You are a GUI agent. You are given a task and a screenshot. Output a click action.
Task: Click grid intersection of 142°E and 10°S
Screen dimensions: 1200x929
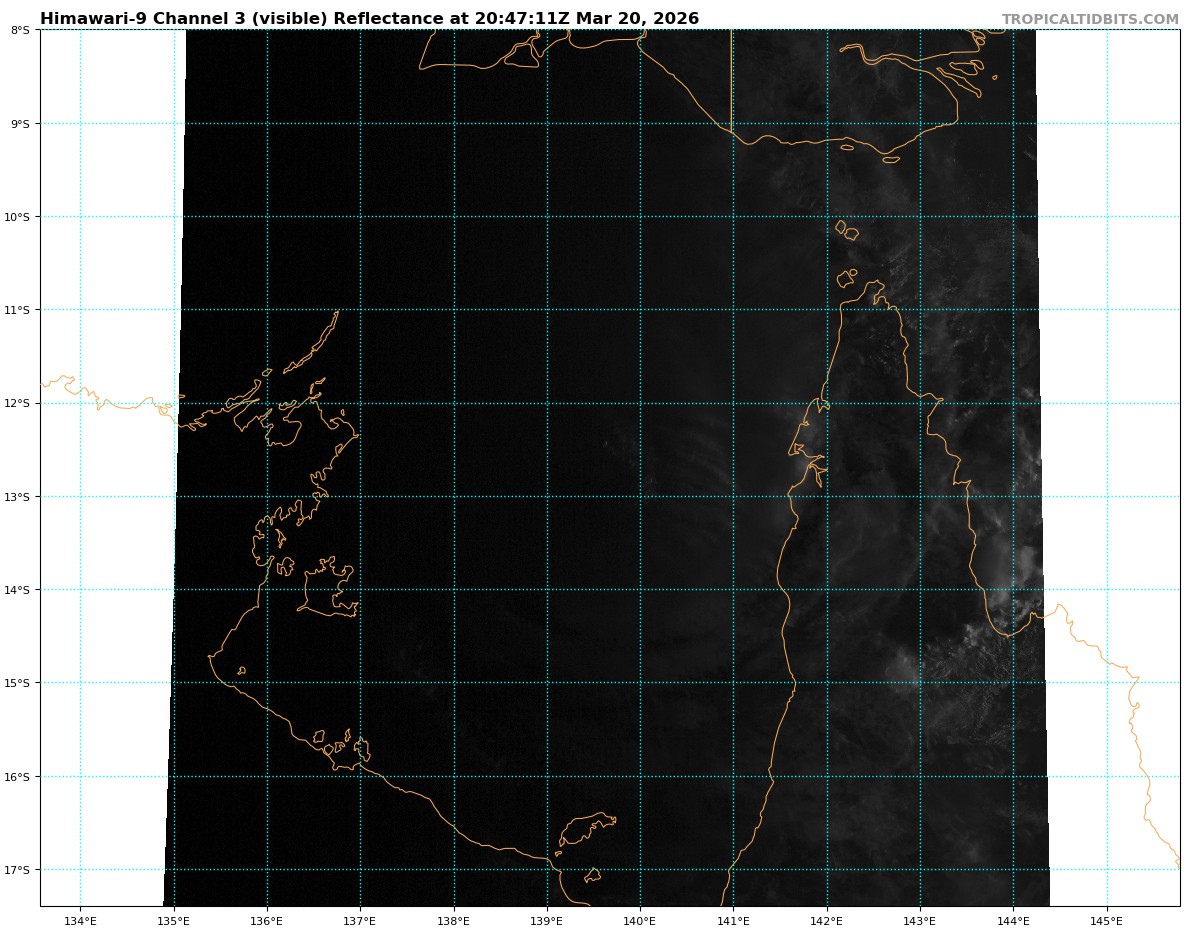pyautogui.click(x=827, y=217)
